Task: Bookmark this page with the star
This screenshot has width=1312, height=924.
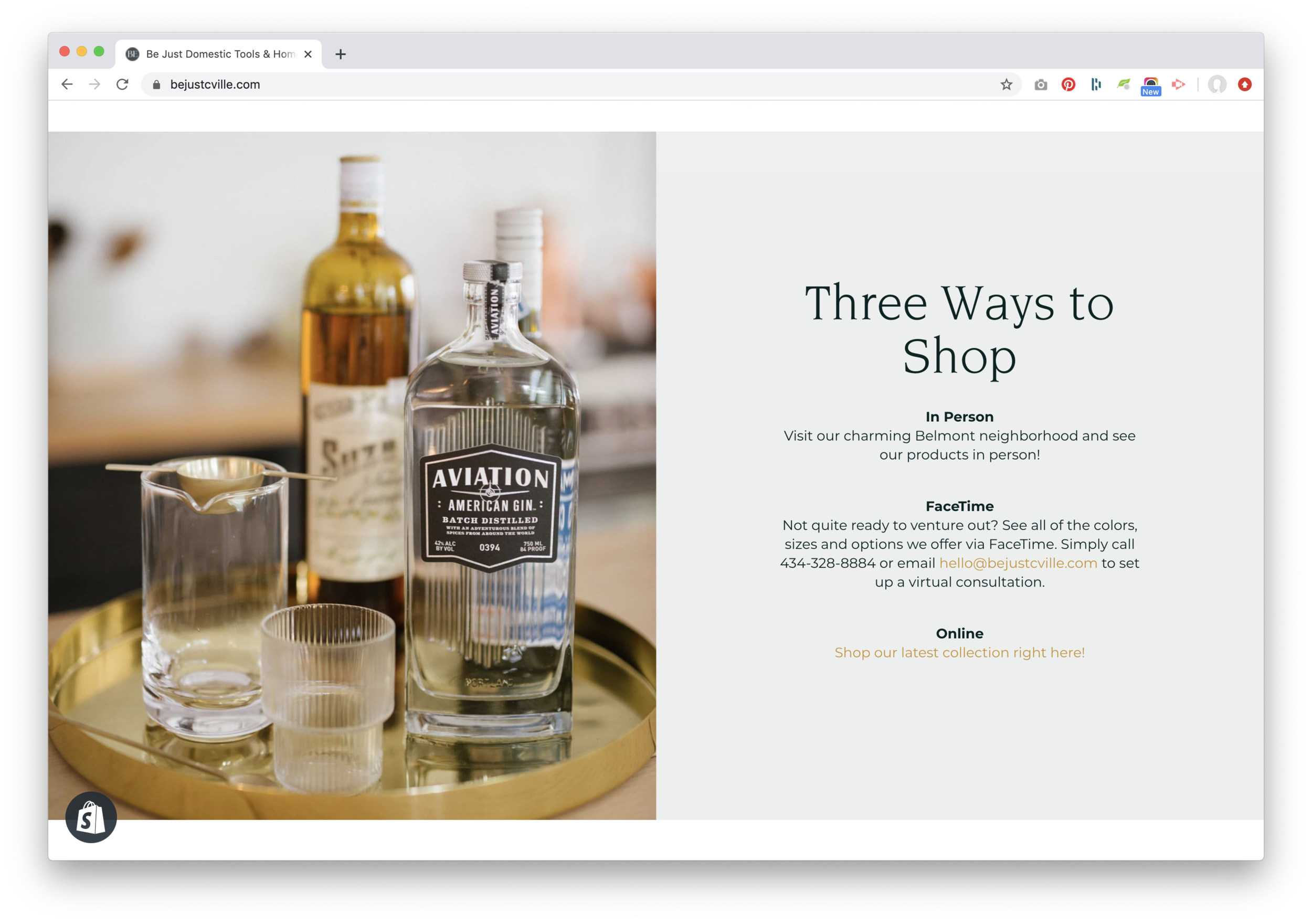Action: click(1006, 84)
